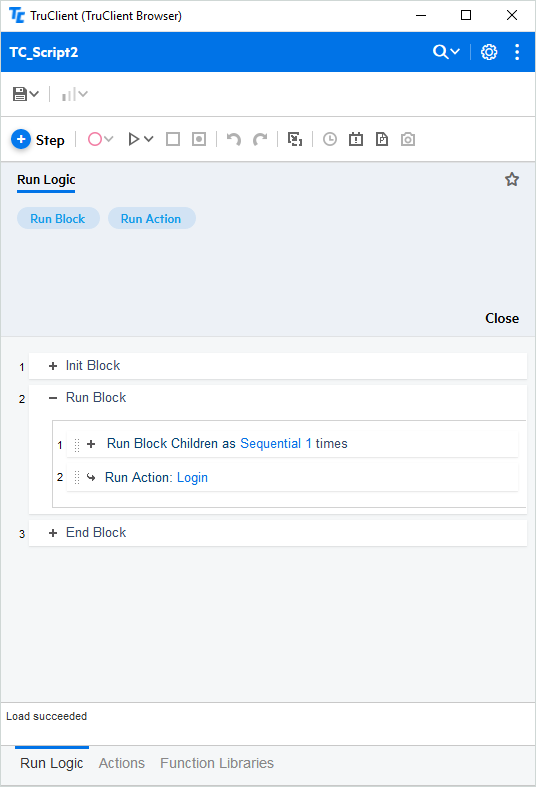Click the Login action link
The image size is (536, 787).
tap(192, 477)
